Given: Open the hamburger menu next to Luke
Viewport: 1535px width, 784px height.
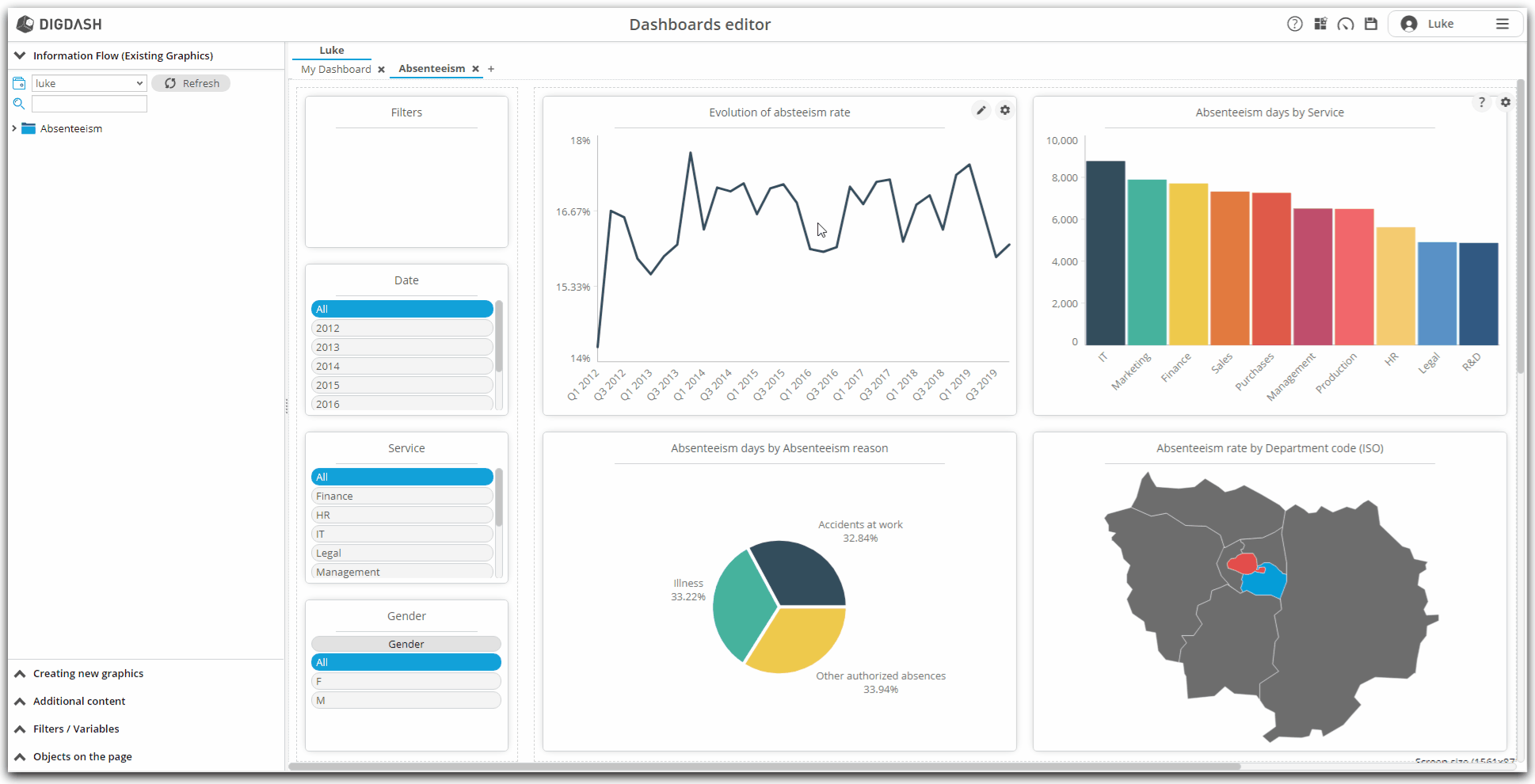Looking at the screenshot, I should pos(1502,24).
